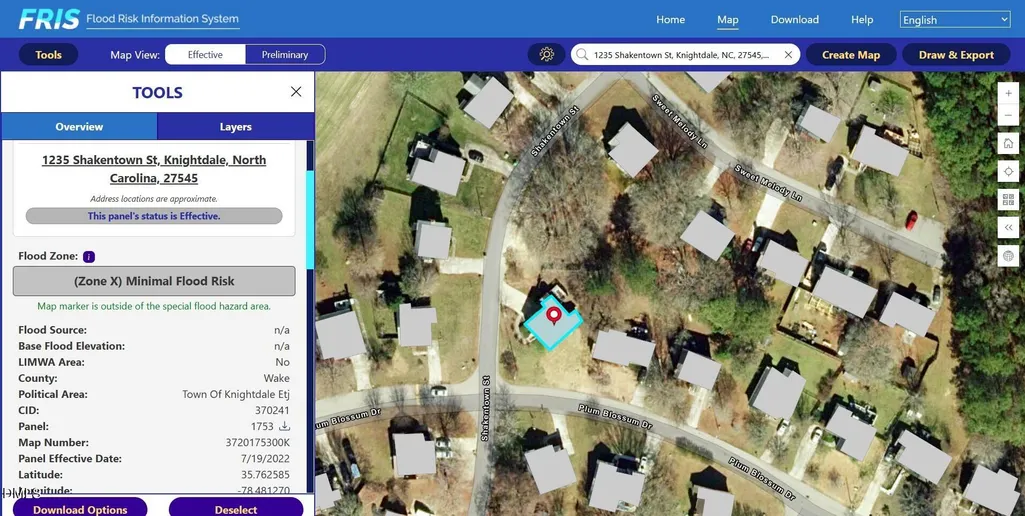This screenshot has width=1025, height=516.
Task: Open the settings gear beside search
Action: (546, 55)
